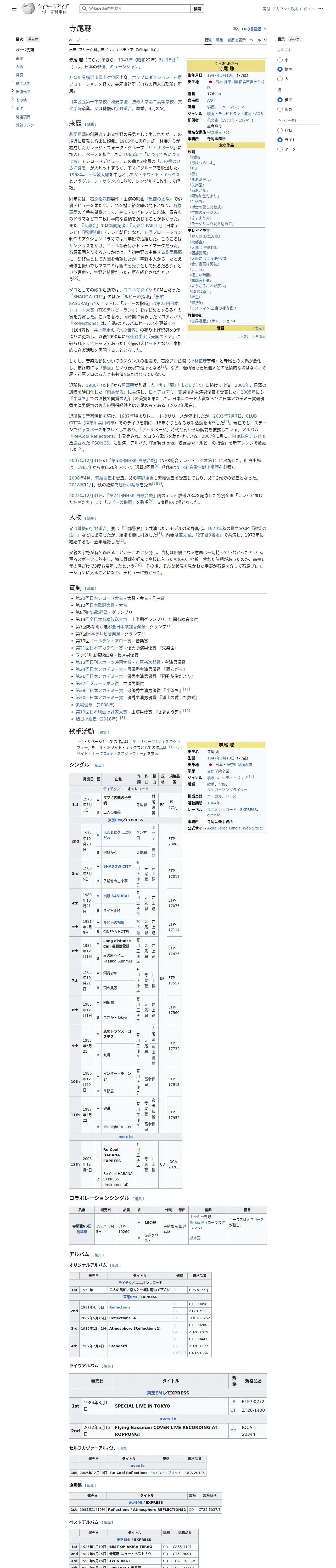This screenshot has height=1568, width=336.
Task: Switch to the ノート tab
Action: click(x=90, y=40)
